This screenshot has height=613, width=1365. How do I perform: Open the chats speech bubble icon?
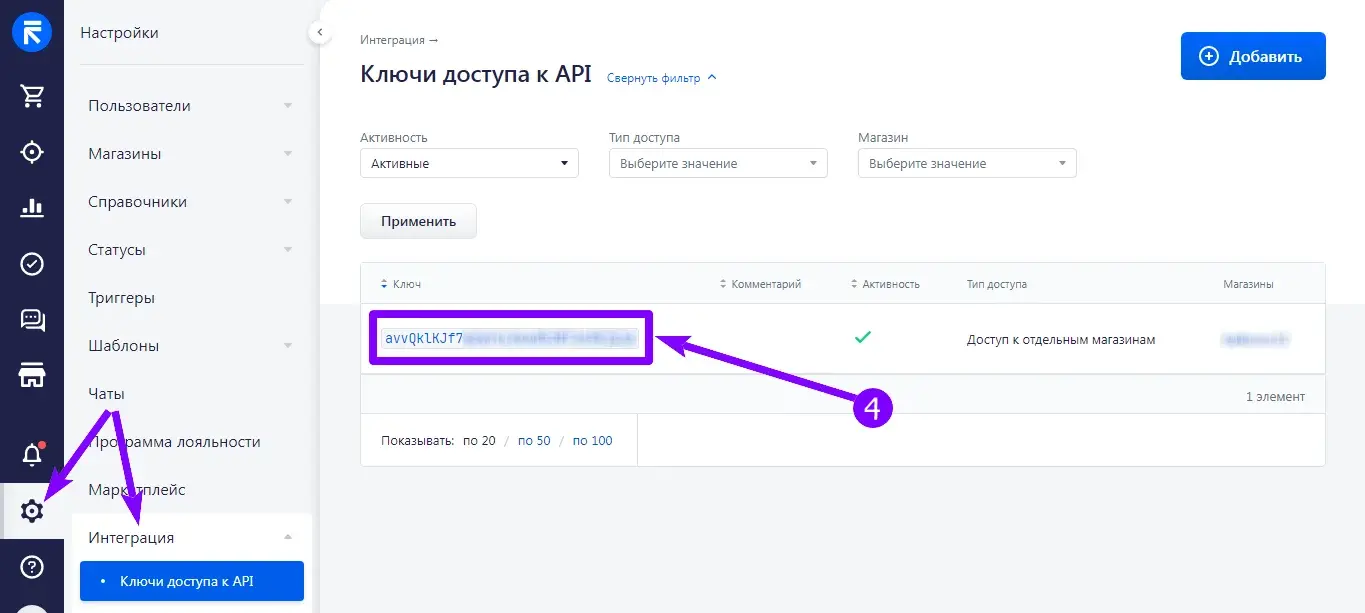point(32,320)
